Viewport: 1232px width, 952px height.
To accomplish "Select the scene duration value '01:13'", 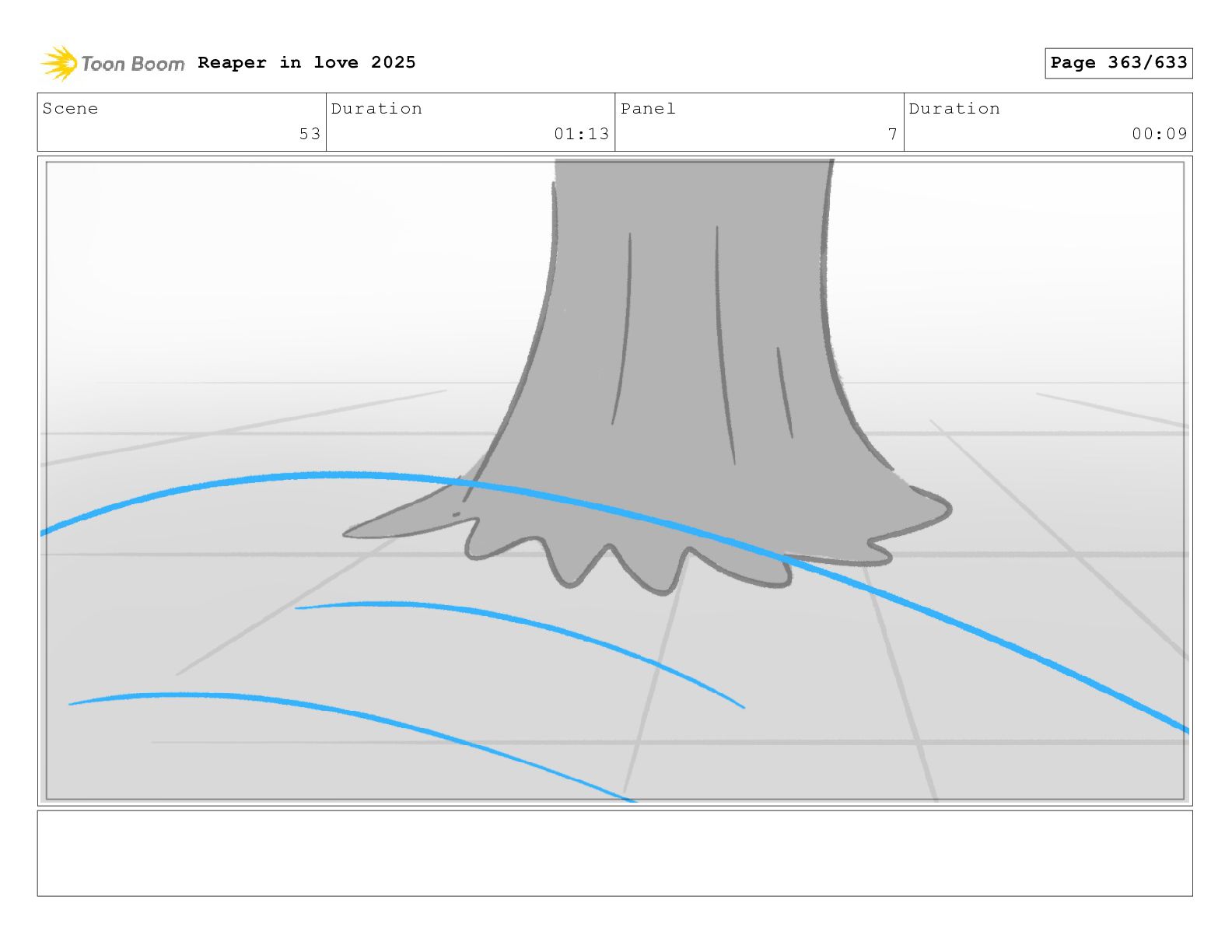I will coord(581,134).
